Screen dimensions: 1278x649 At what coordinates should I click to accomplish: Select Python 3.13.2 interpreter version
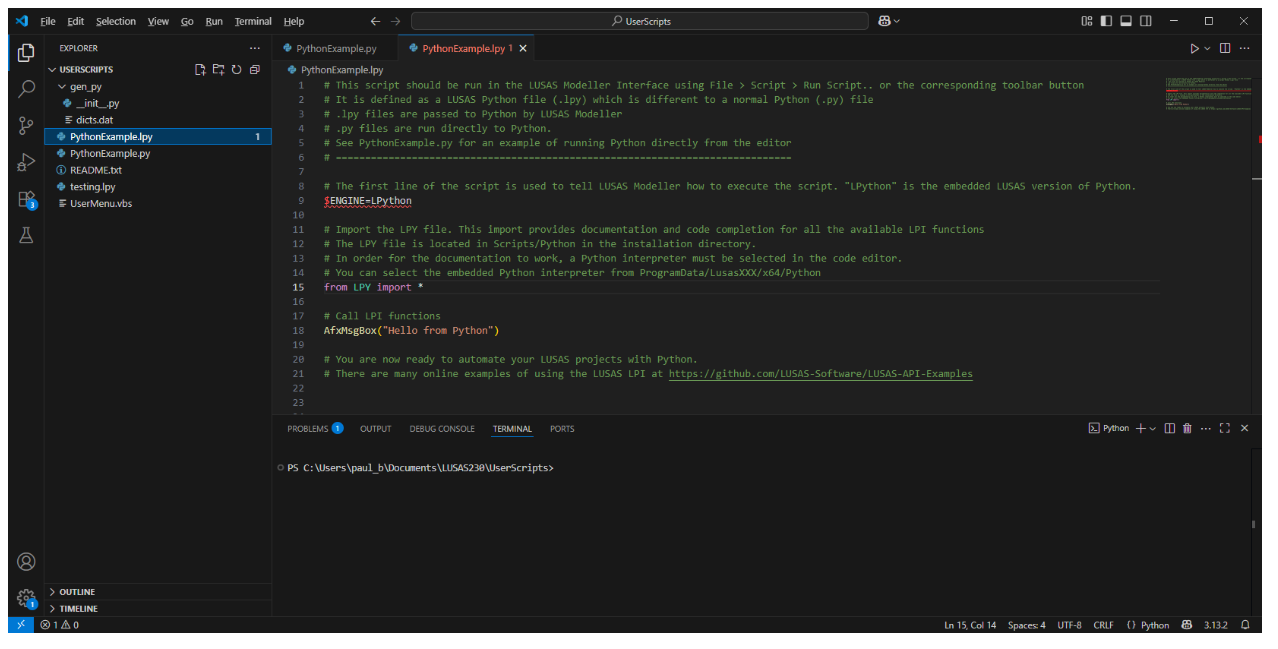click(1217, 625)
